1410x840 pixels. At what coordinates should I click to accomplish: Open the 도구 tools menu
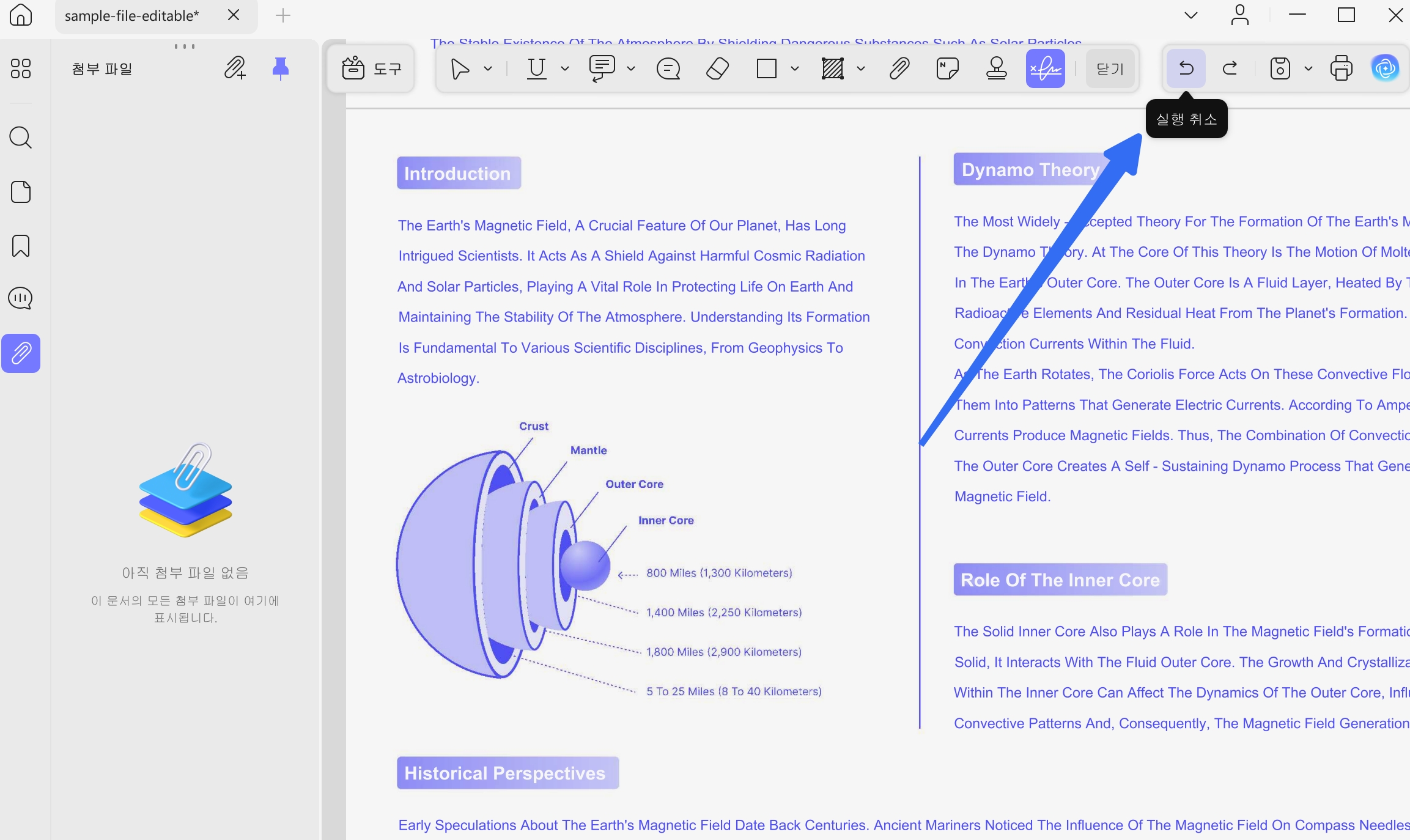pos(372,68)
